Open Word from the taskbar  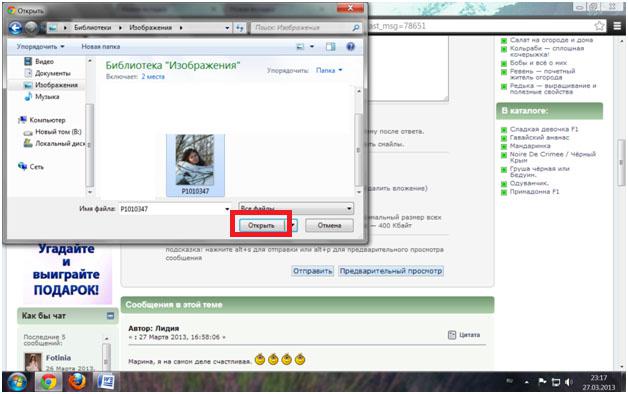(106, 382)
